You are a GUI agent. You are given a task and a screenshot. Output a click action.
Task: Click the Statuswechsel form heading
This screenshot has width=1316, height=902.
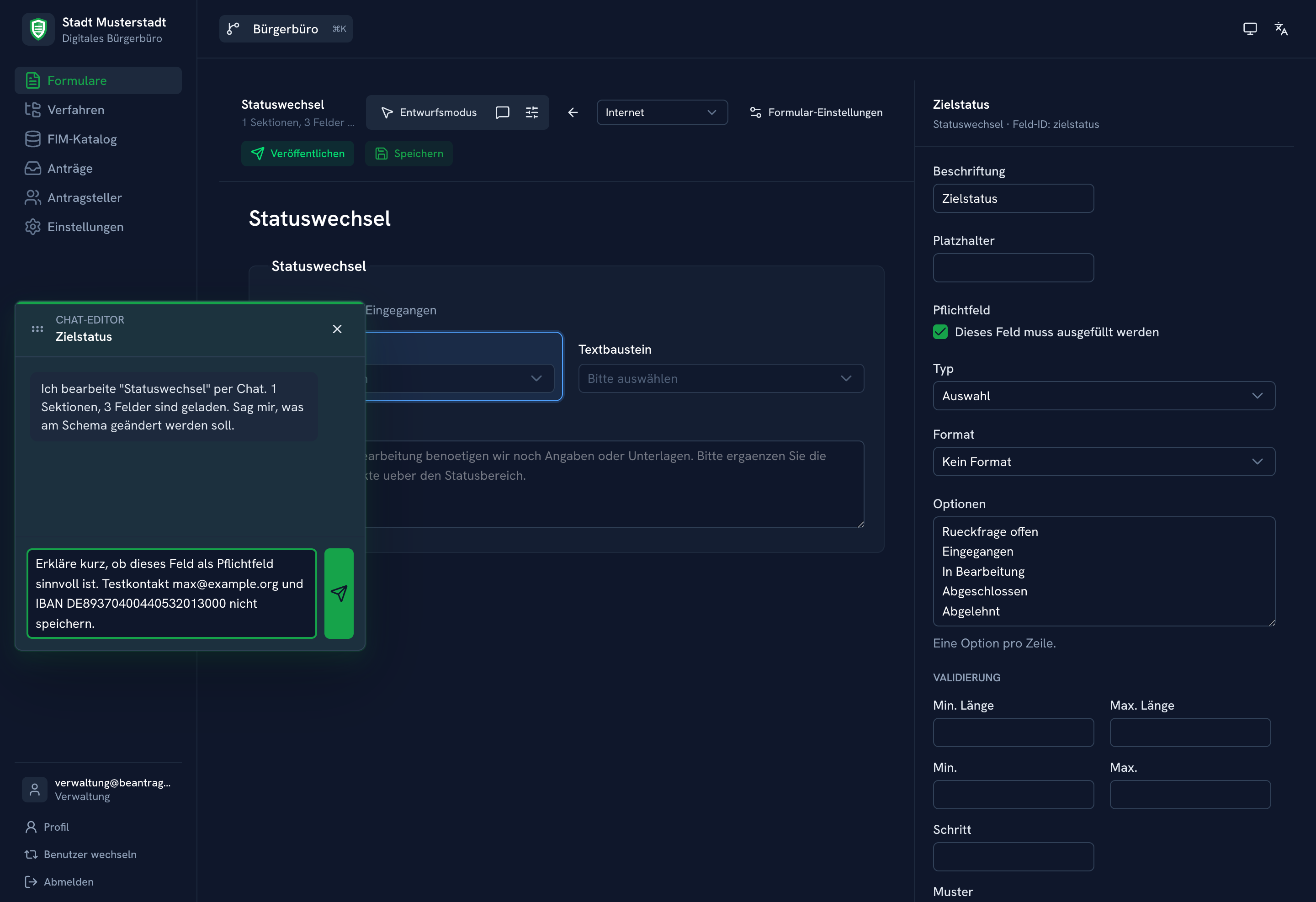319,218
